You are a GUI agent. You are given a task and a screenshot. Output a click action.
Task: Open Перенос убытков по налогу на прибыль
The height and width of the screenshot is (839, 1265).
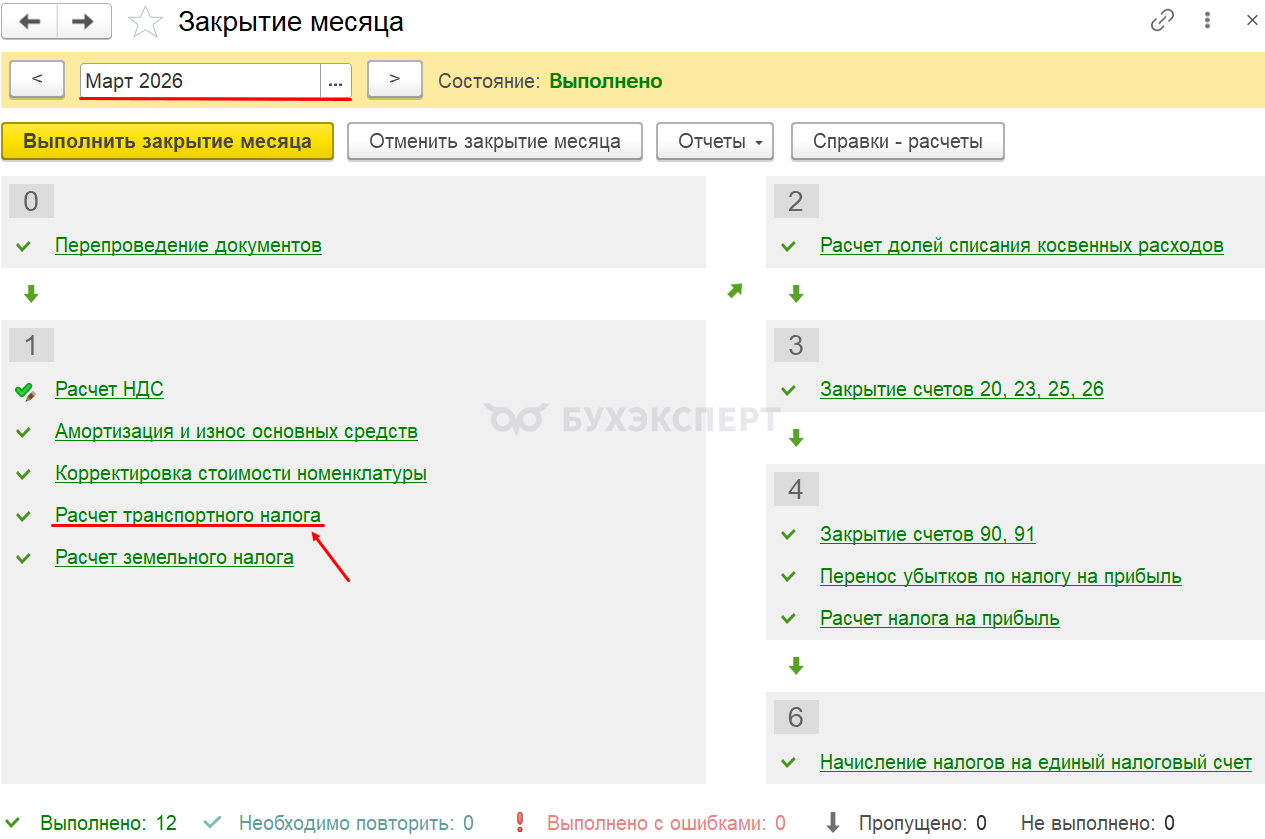click(1001, 577)
